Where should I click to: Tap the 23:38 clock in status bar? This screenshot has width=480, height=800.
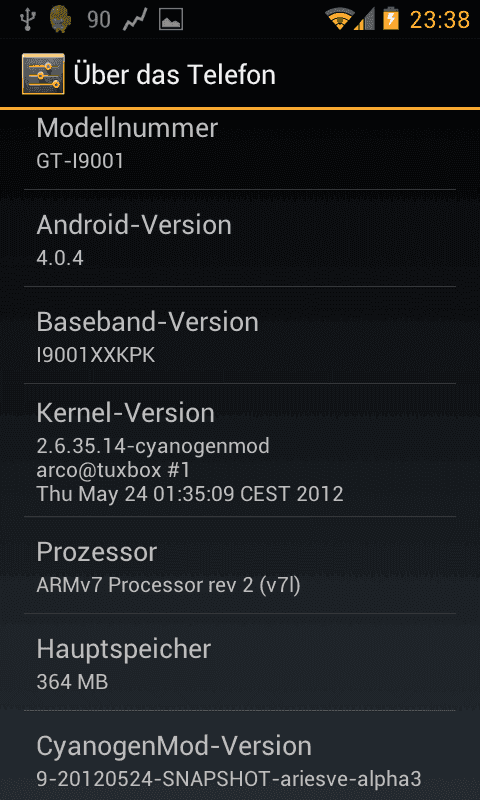(x=440, y=20)
